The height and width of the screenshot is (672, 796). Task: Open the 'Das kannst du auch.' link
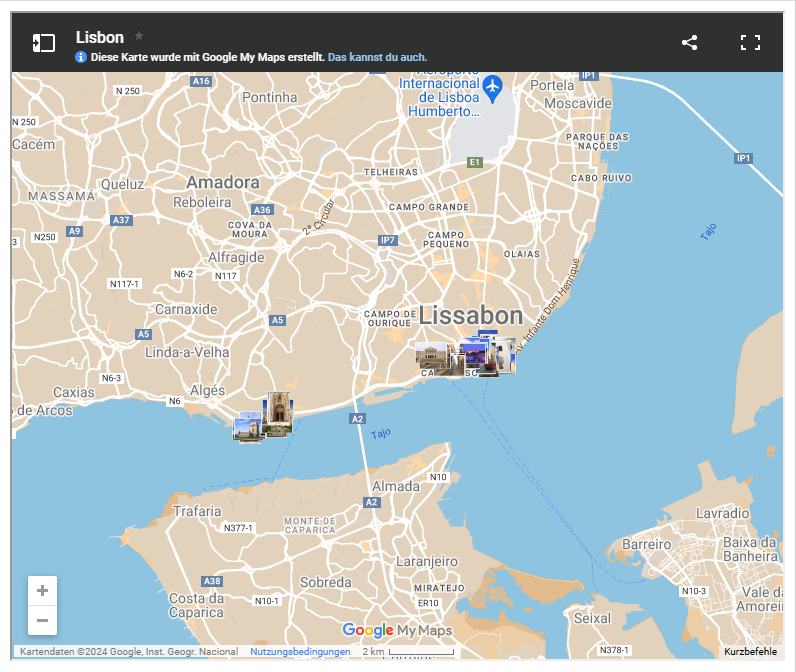(377, 58)
